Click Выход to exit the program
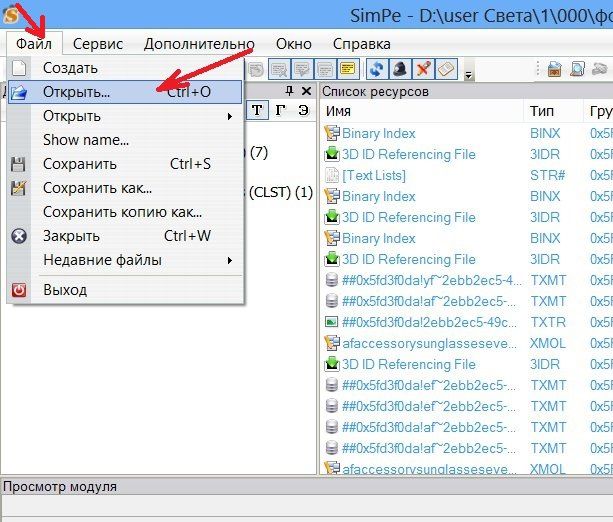 pos(65,290)
